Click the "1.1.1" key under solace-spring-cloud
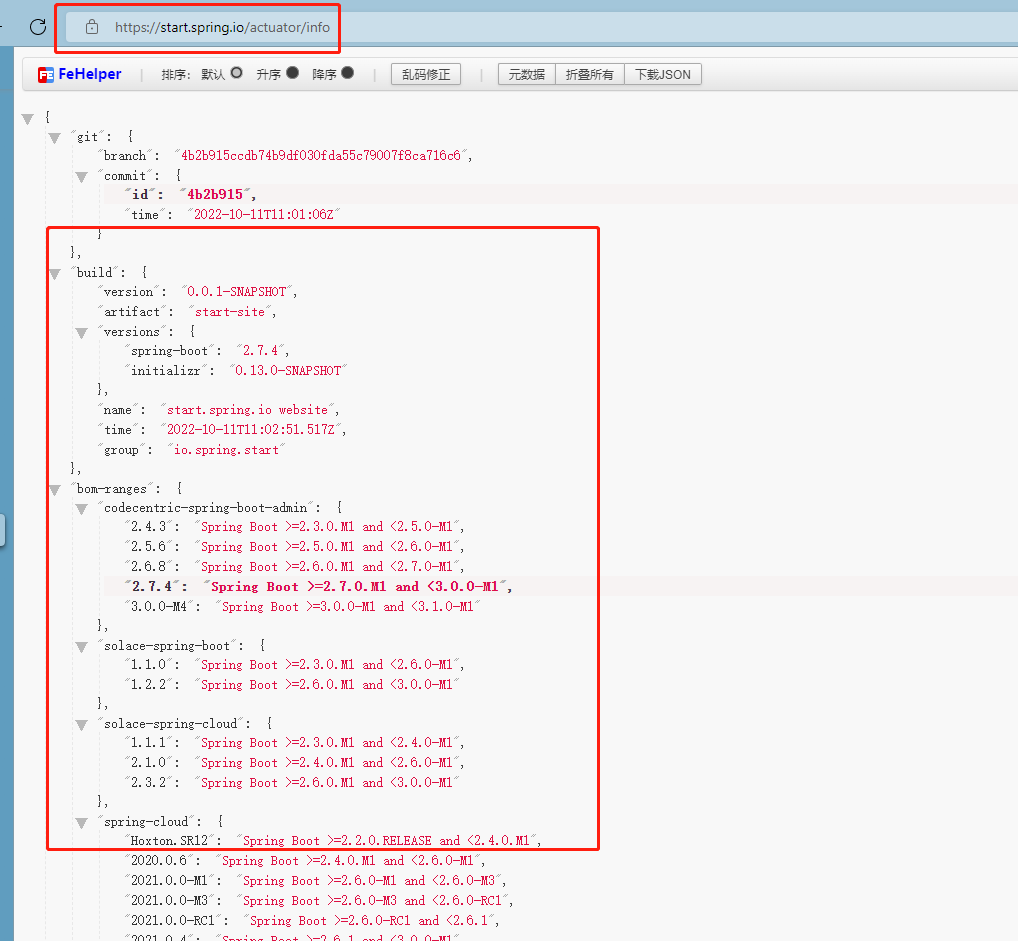The width and height of the screenshot is (1018, 941). point(149,743)
